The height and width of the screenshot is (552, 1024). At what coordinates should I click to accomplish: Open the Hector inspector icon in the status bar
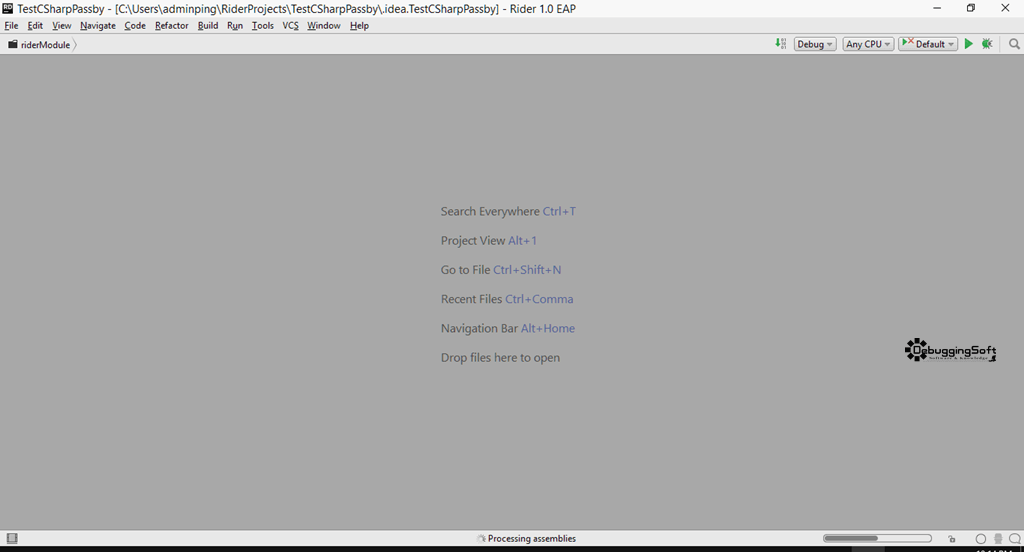tap(998, 539)
